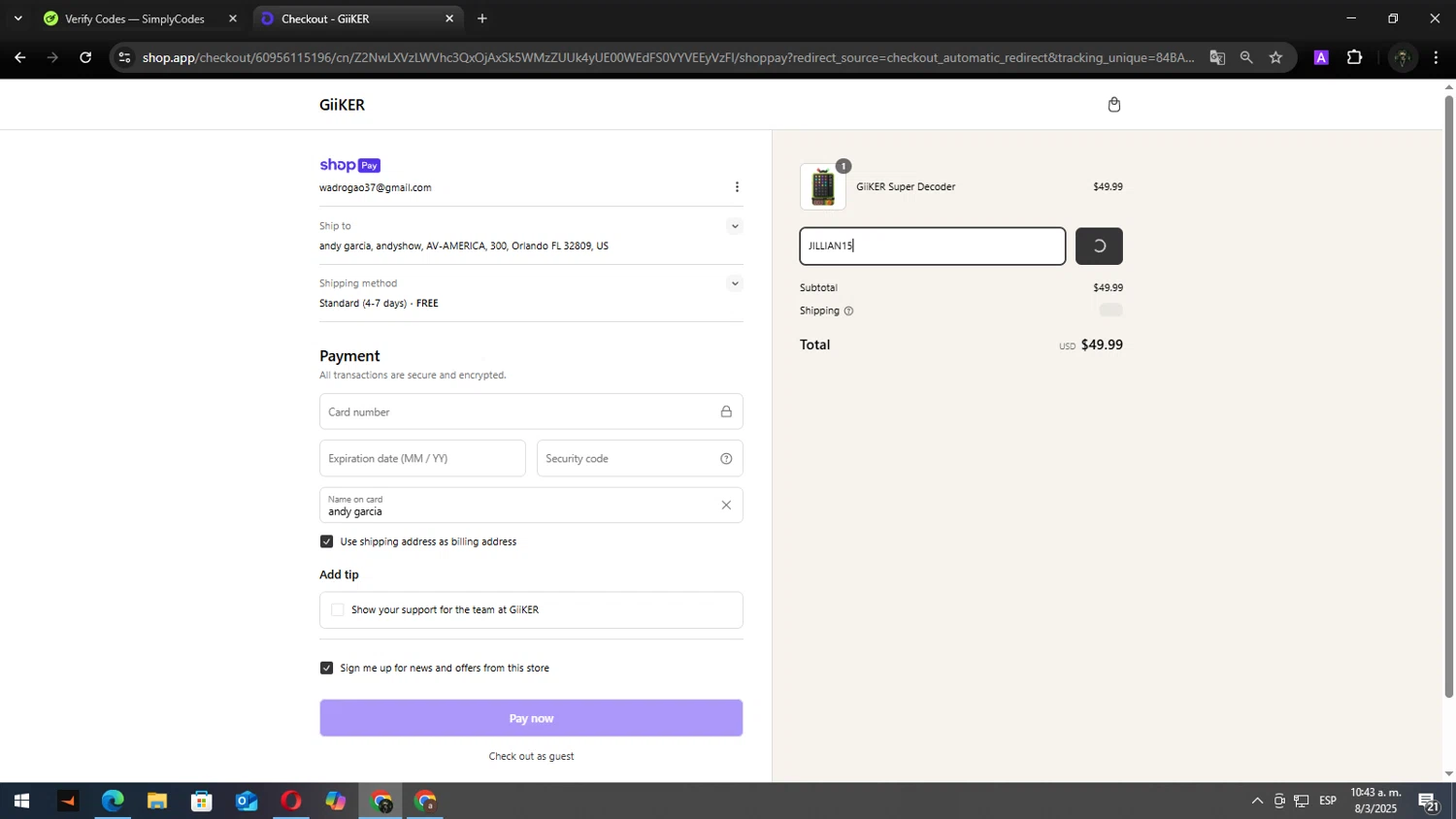1456x819 pixels.
Task: Open Microsoft Store from the taskbar
Action: [x=202, y=802]
